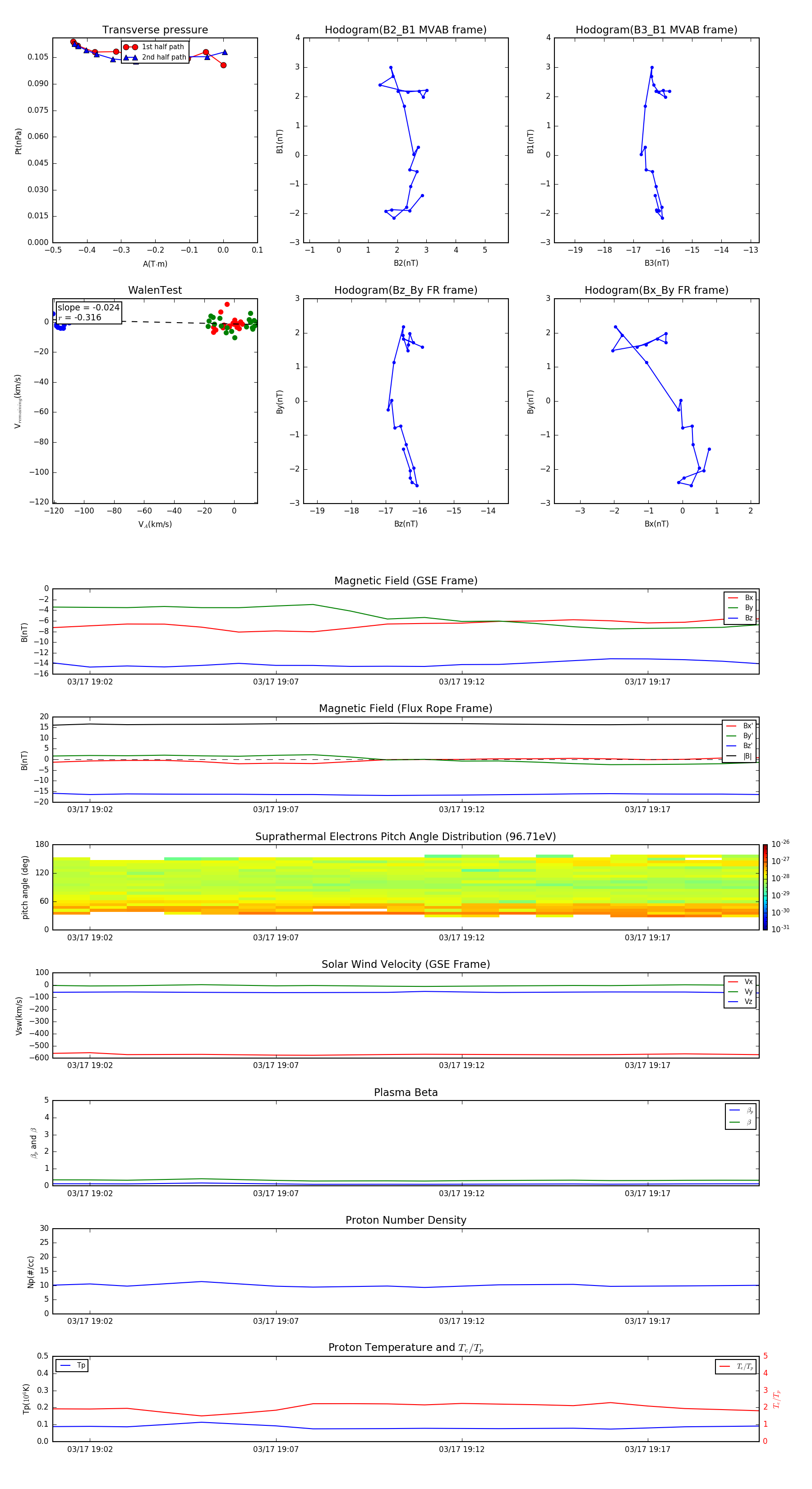The width and height of the screenshot is (812, 1489).
Task: Select the red Bx legend entry in GSE plot
Action: pyautogui.click(x=740, y=598)
